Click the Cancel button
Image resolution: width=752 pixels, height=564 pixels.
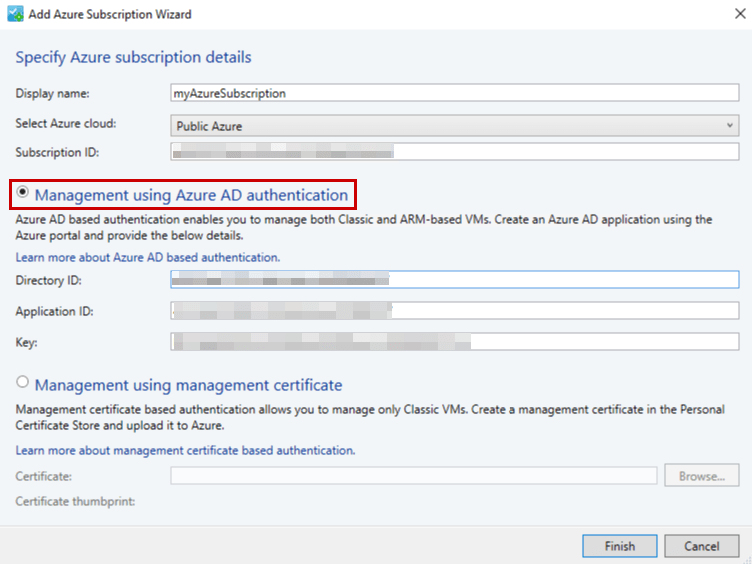702,546
